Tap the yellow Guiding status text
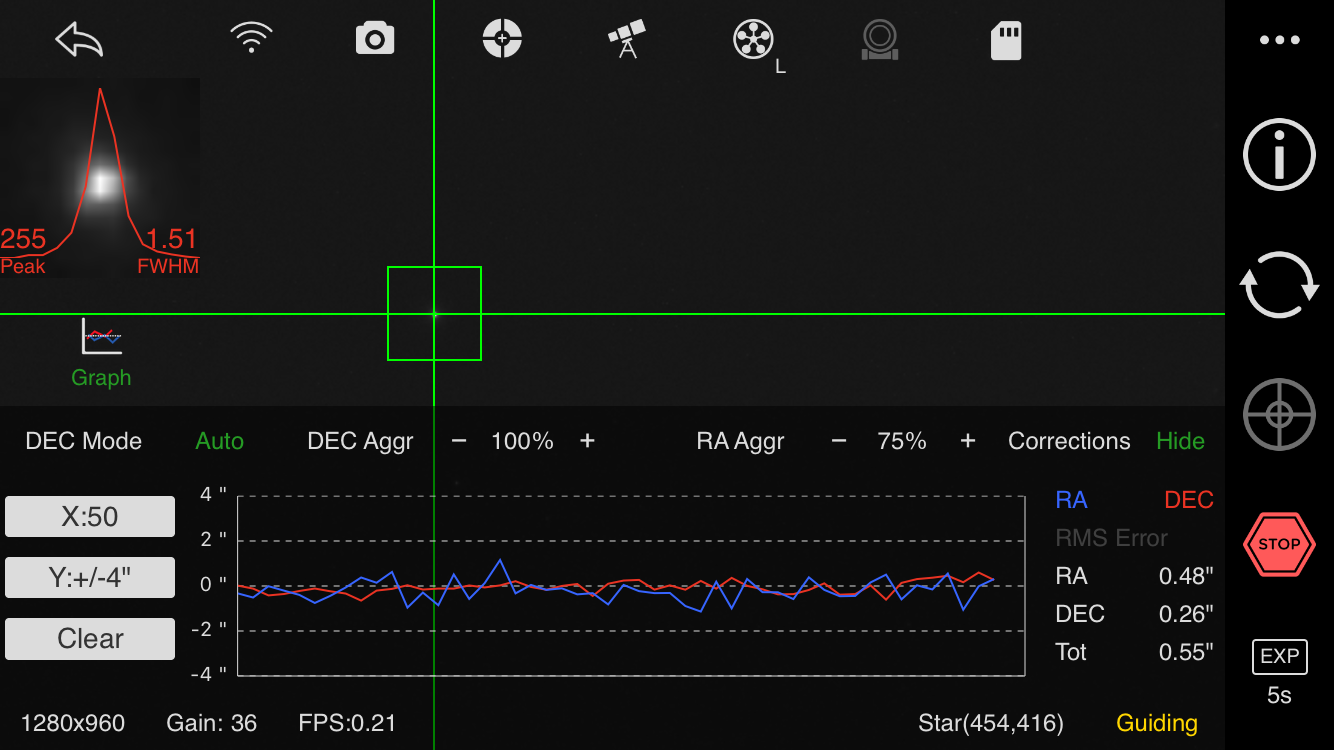Screen dimensions: 1334x750 pyautogui.click(x=1157, y=723)
